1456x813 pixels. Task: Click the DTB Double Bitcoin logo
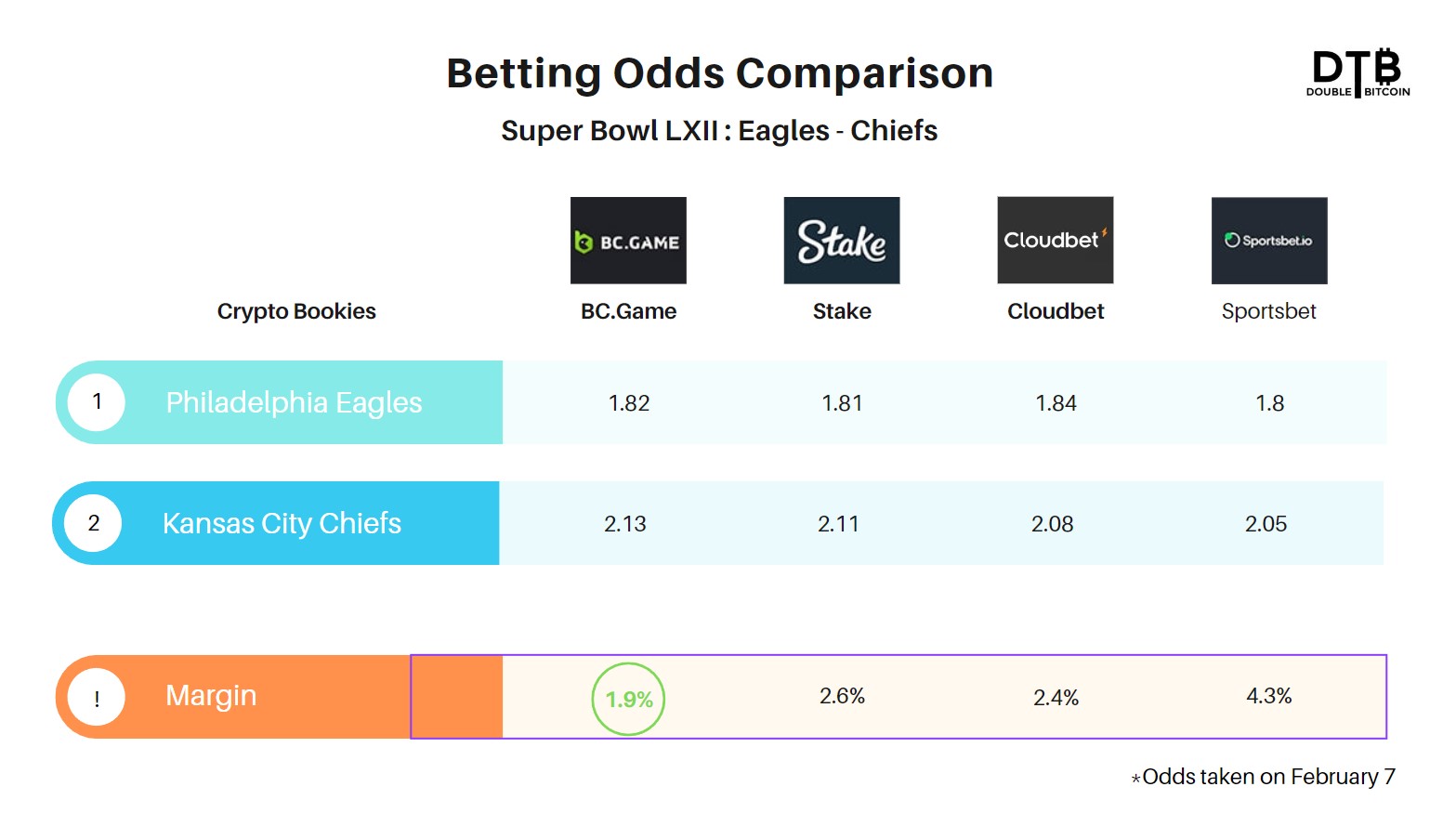click(1358, 72)
